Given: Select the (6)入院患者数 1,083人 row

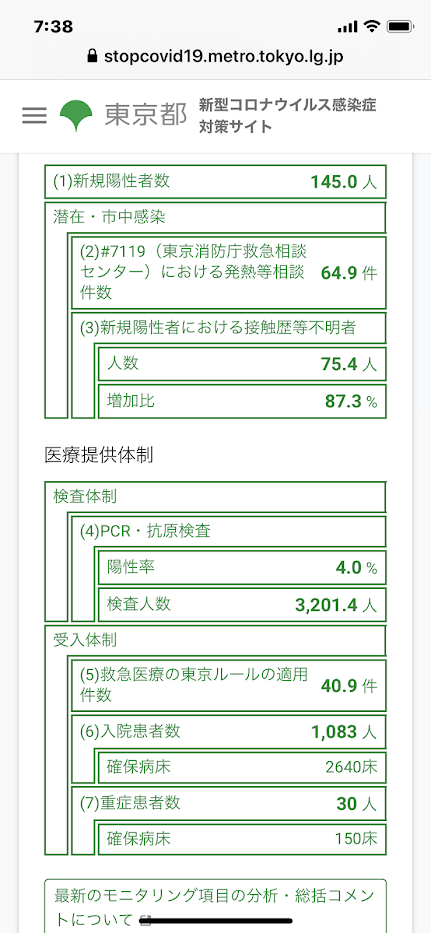Looking at the screenshot, I should 229,731.
